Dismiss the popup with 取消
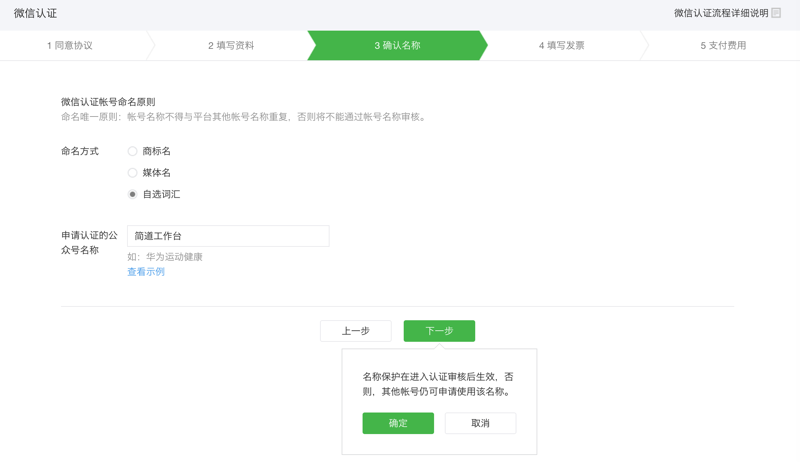800x462 pixels. [x=480, y=423]
